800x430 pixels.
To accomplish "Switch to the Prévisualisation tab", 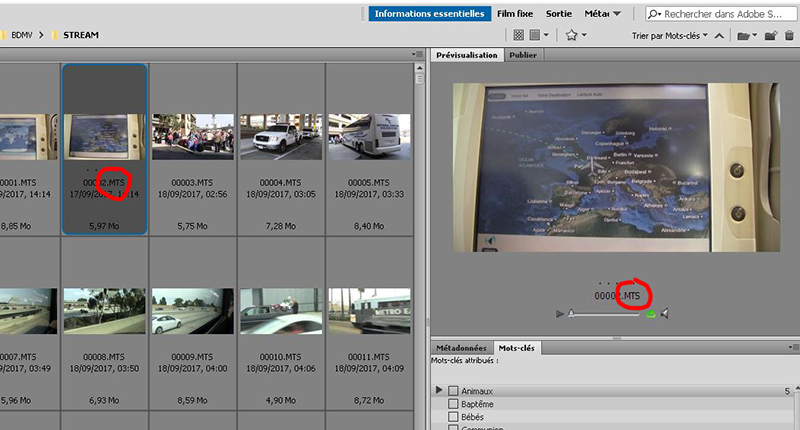I will [466, 55].
